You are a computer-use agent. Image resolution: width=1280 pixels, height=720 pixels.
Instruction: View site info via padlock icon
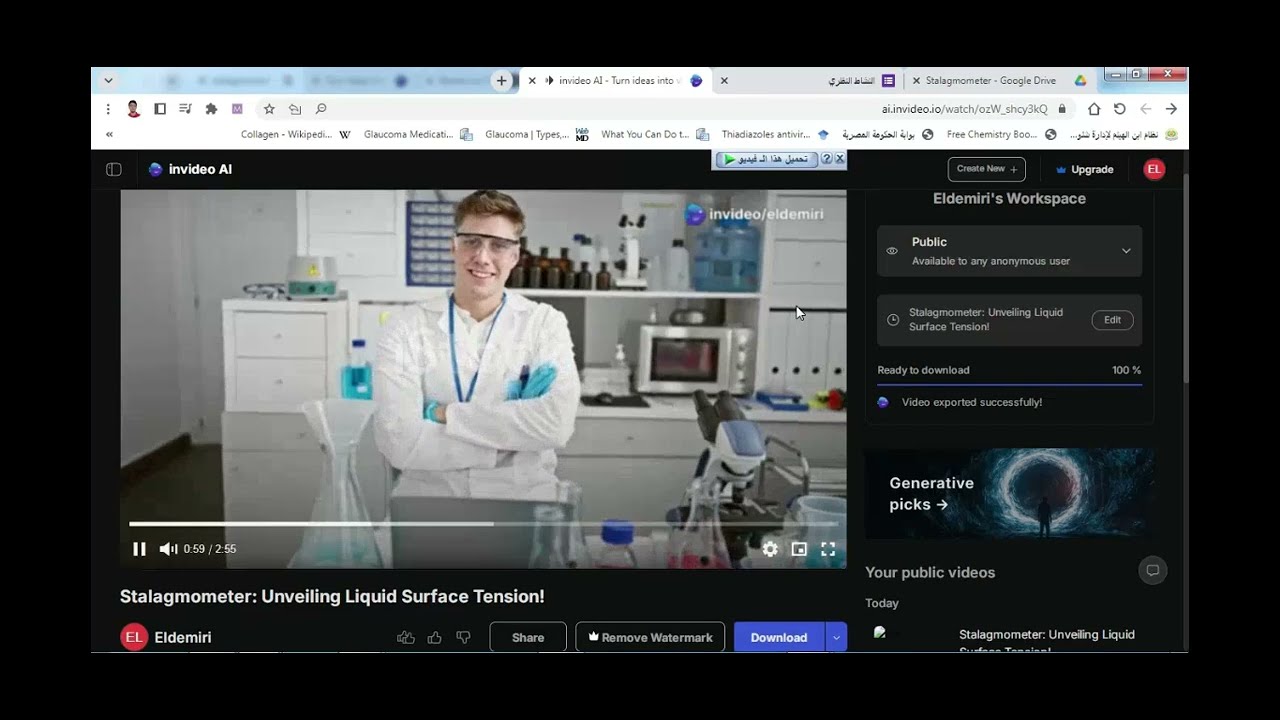1062,109
